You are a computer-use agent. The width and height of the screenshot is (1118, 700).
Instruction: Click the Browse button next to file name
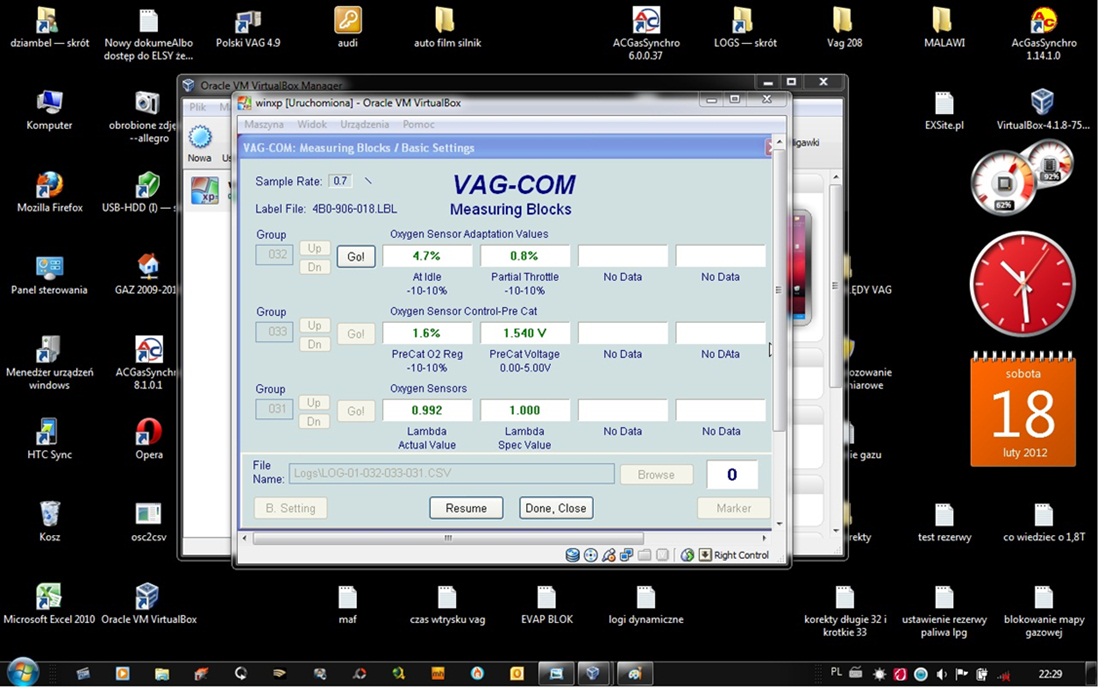coord(656,475)
